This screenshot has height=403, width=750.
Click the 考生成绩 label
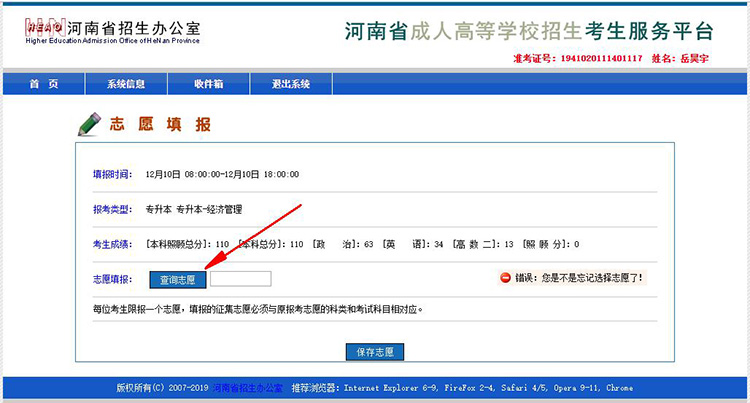(x=111, y=244)
